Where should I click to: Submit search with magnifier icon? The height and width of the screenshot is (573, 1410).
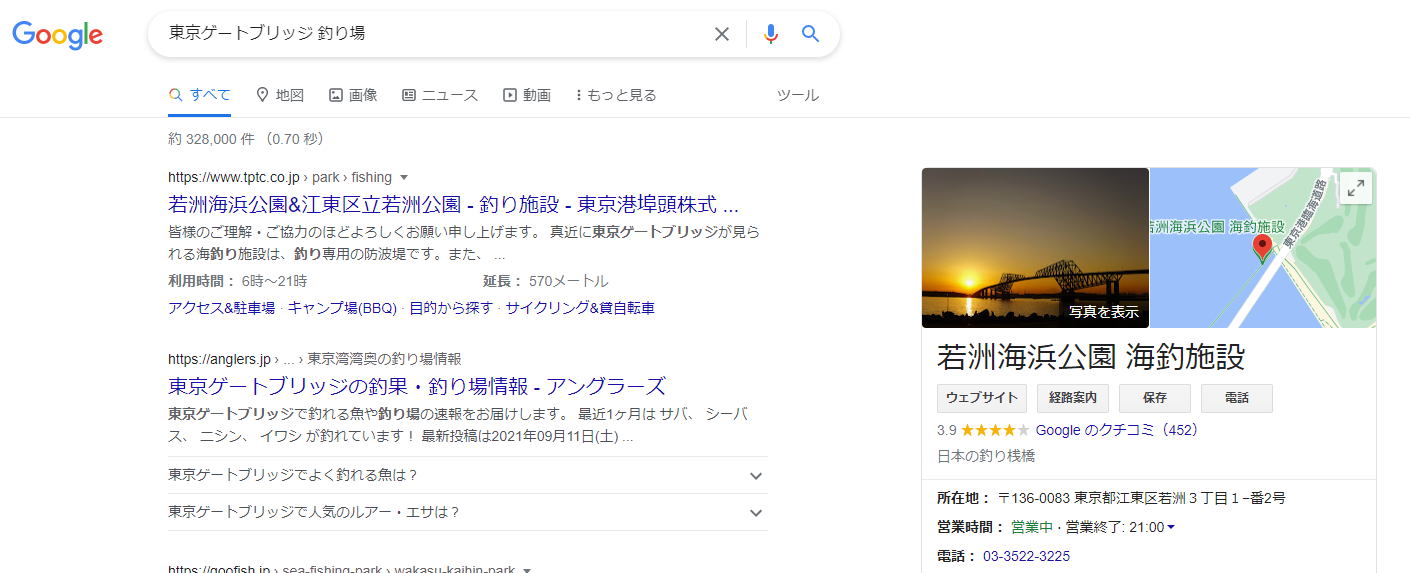click(x=810, y=34)
